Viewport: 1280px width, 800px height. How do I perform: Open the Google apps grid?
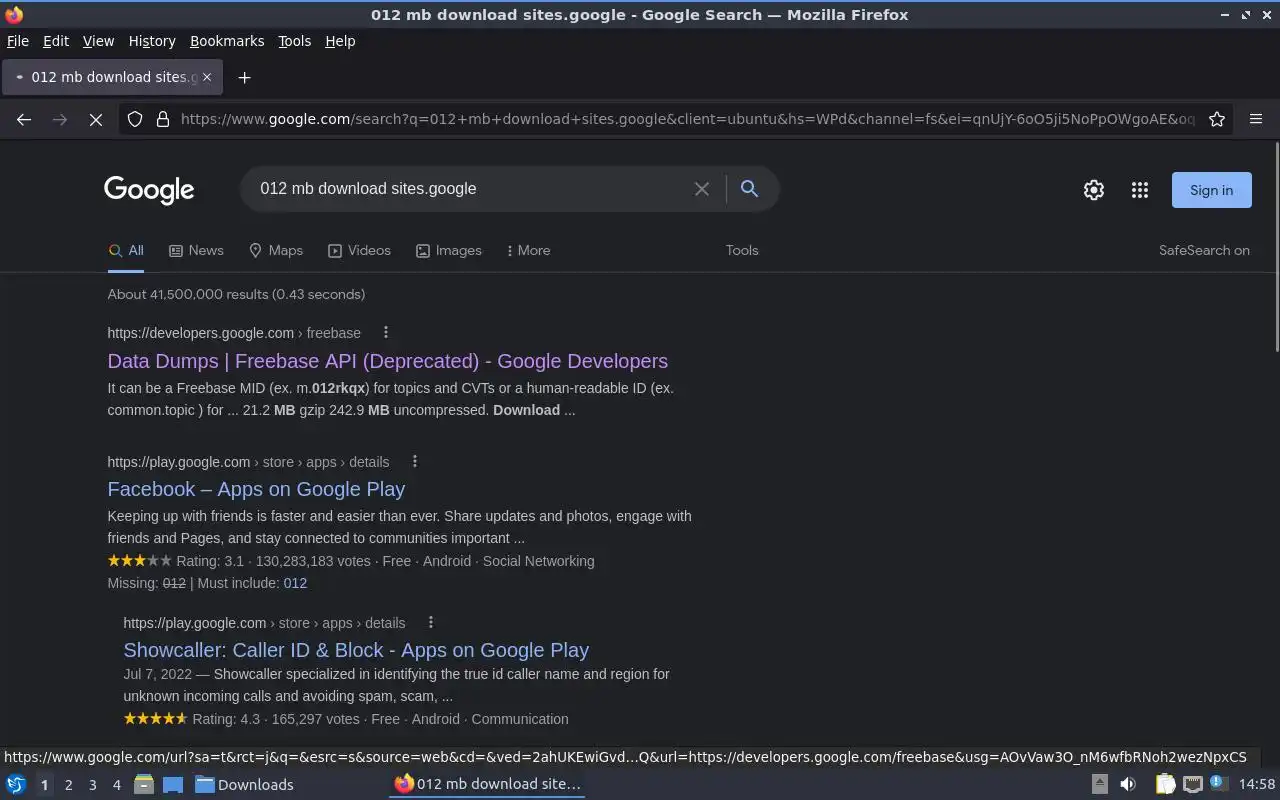tap(1140, 190)
